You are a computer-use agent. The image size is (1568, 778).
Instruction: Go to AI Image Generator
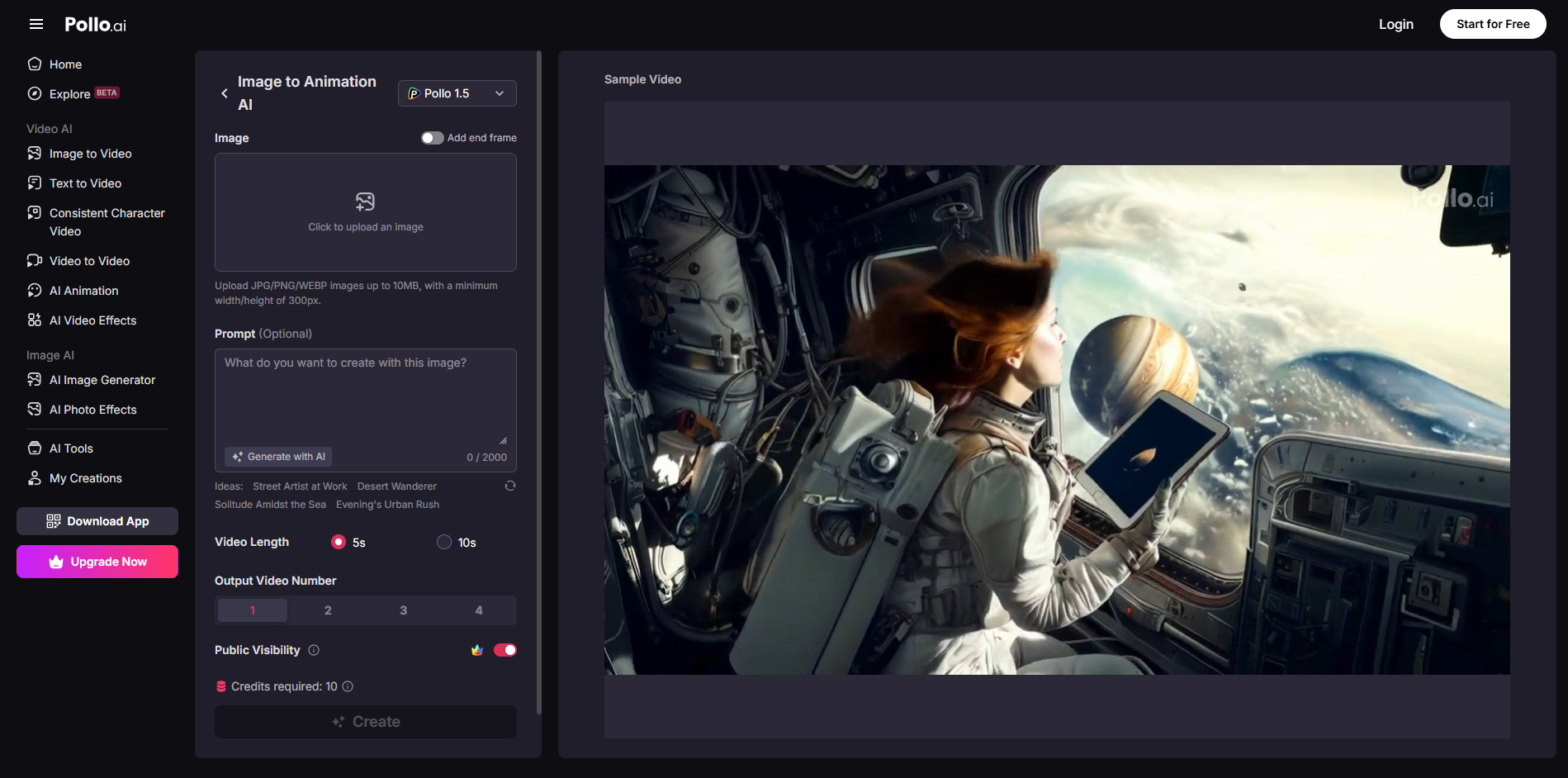click(102, 380)
